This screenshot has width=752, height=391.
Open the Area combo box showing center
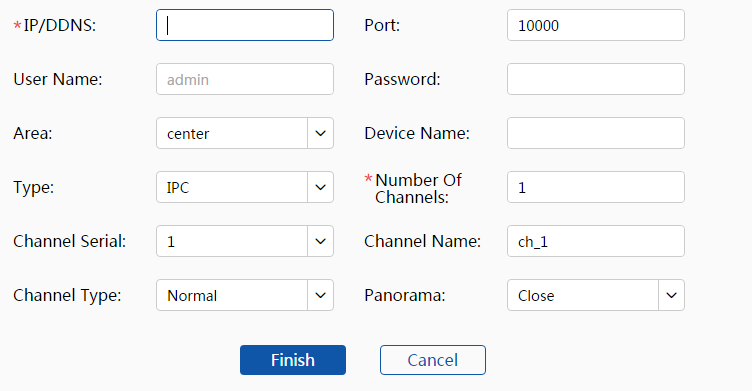(245, 133)
